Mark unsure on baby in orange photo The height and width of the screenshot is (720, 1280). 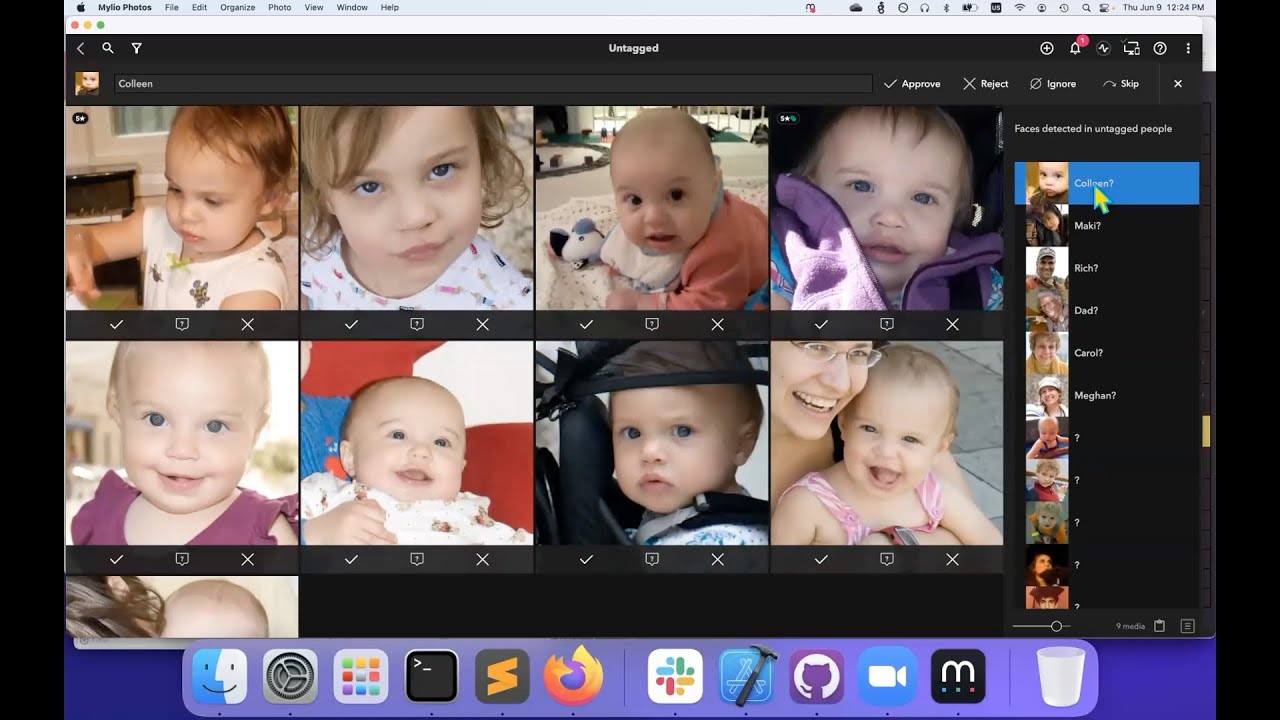(x=652, y=324)
